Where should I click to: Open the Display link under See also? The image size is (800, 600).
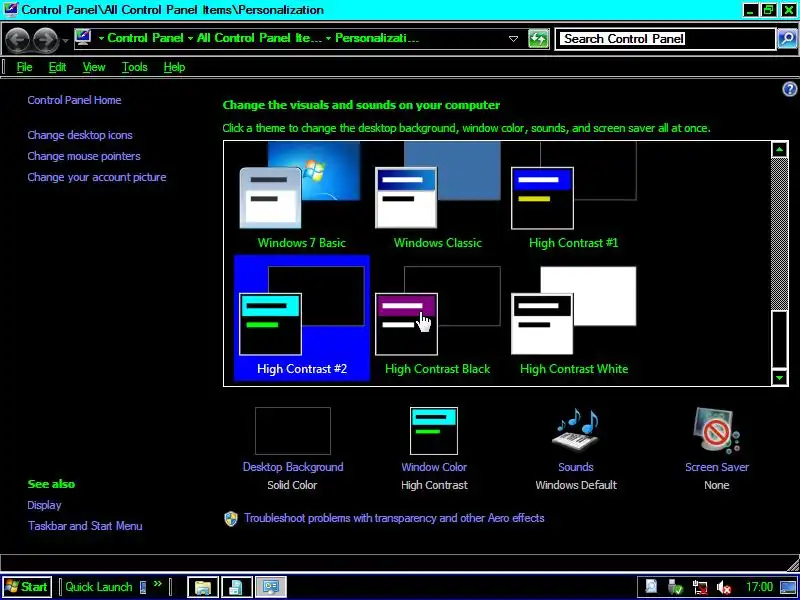[x=44, y=505]
